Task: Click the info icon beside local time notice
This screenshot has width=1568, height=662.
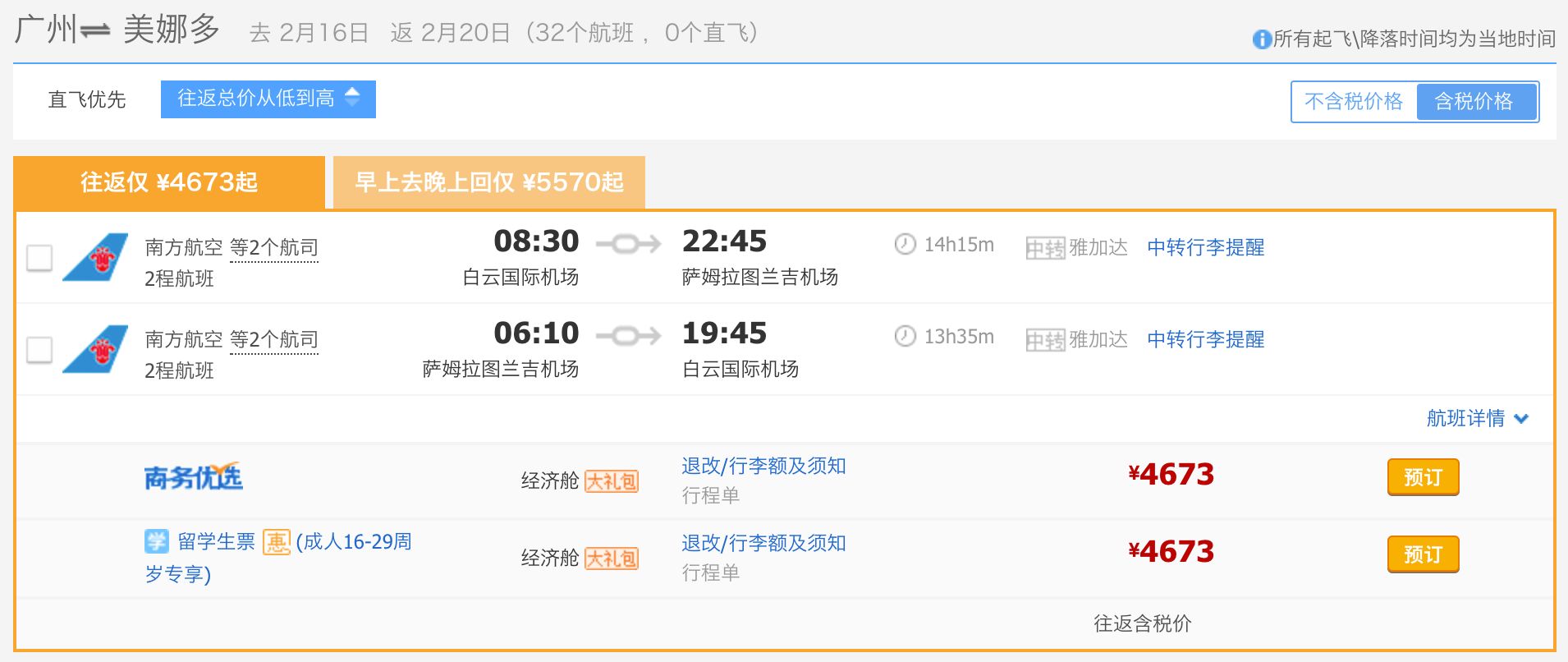Action: (x=1262, y=39)
